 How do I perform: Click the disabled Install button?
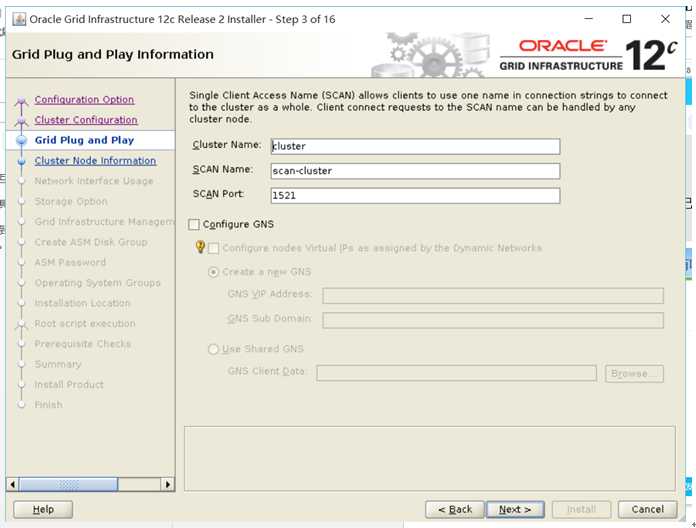(x=581, y=509)
